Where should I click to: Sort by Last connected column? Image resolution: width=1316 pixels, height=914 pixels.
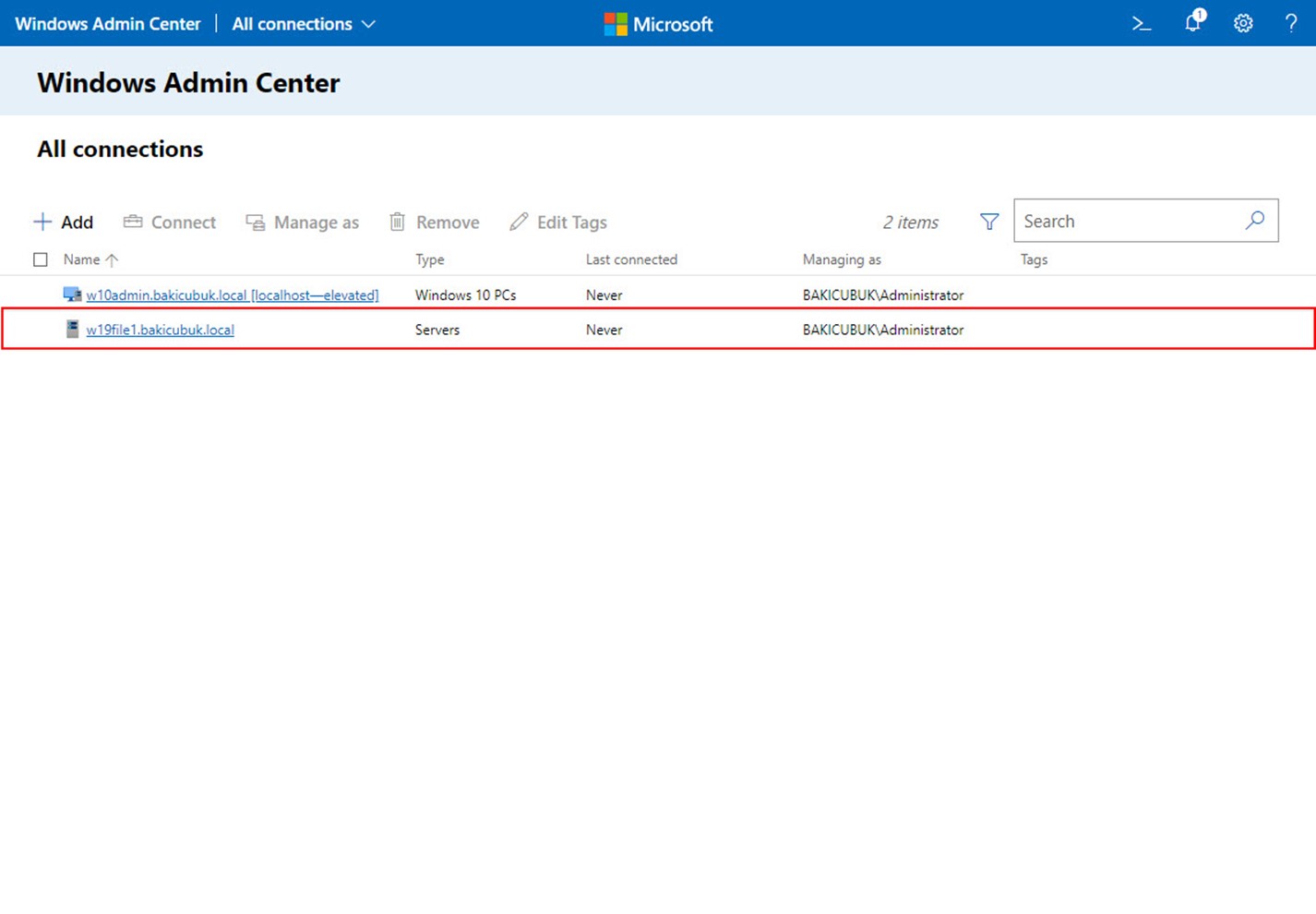click(631, 259)
